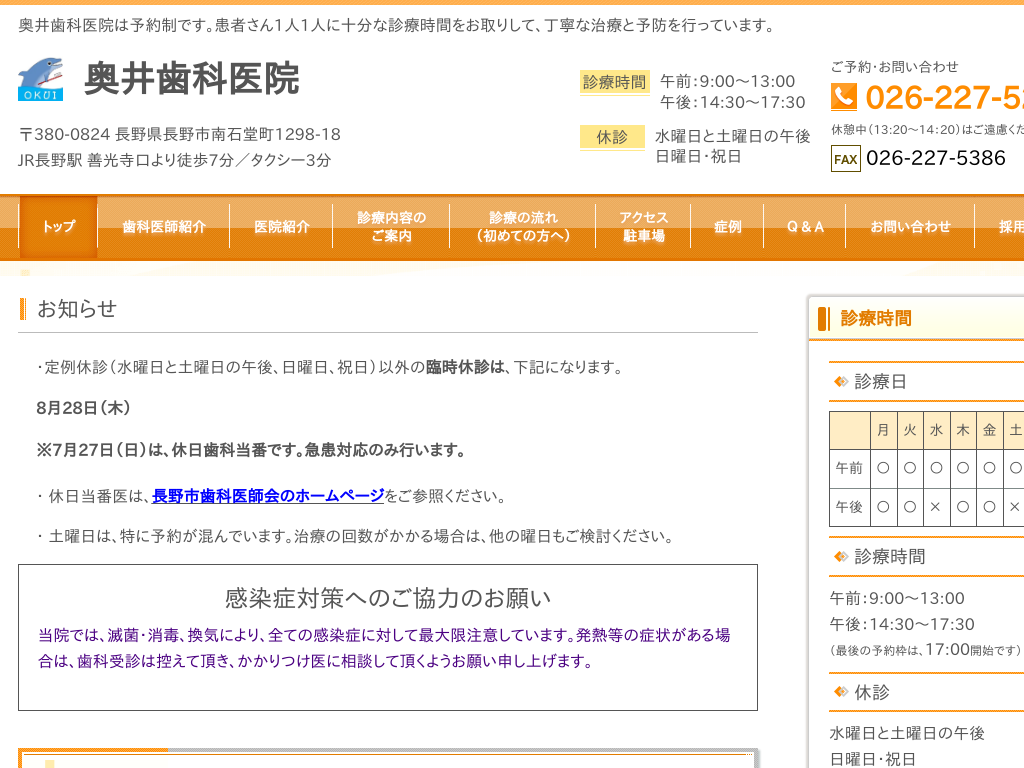Click the sidebar text 午後:14:30〜17:30
The width and height of the screenshot is (1024, 768).
coord(902,624)
